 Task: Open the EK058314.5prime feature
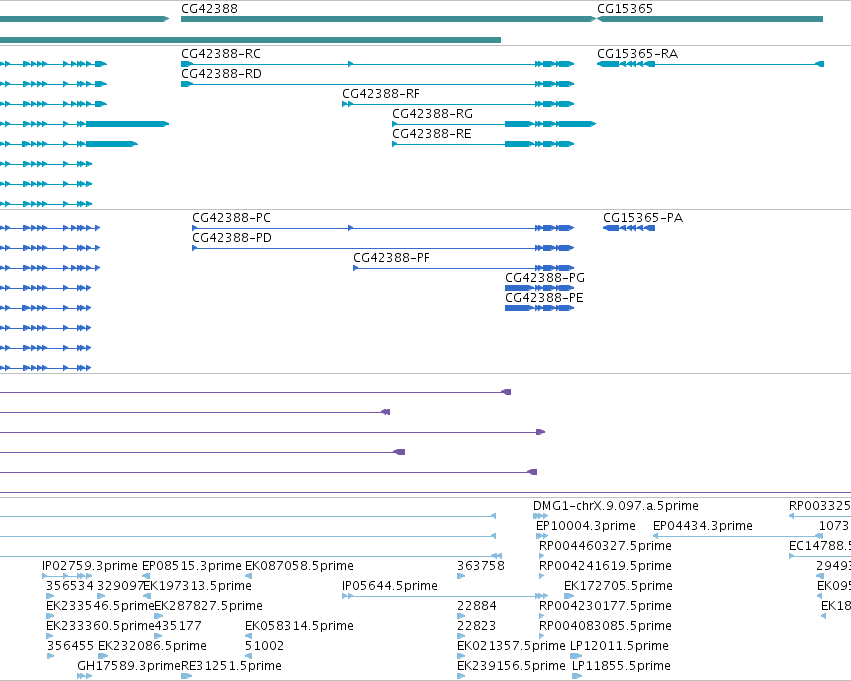click(299, 626)
